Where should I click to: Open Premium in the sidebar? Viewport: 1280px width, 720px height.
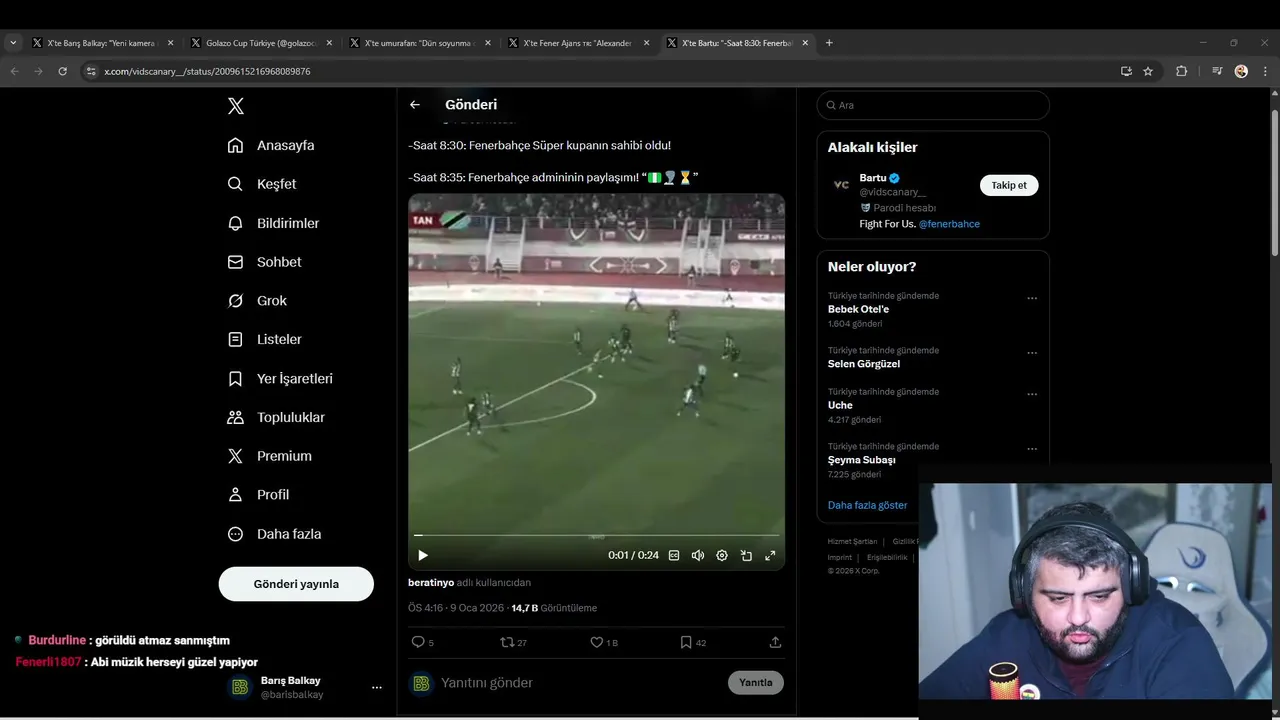point(270,456)
